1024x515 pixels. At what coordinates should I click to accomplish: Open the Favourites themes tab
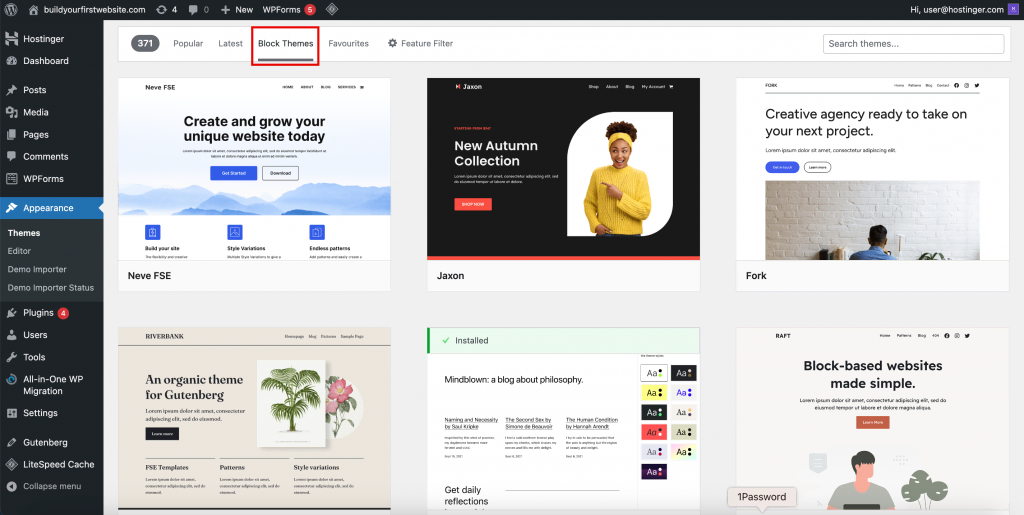(348, 44)
